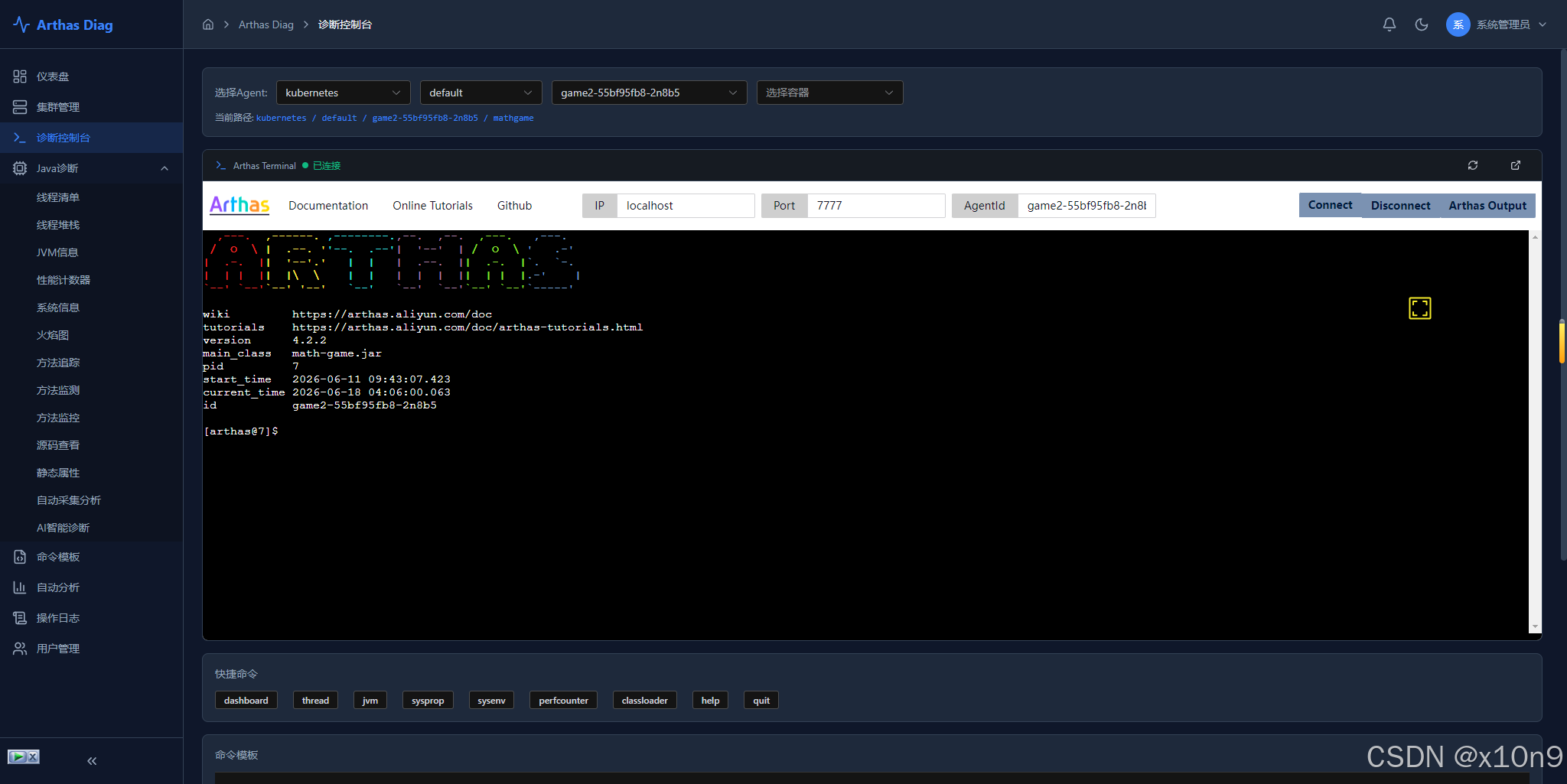Click the home breadcrumb icon
Screen dimensions: 1567x784
click(x=208, y=24)
